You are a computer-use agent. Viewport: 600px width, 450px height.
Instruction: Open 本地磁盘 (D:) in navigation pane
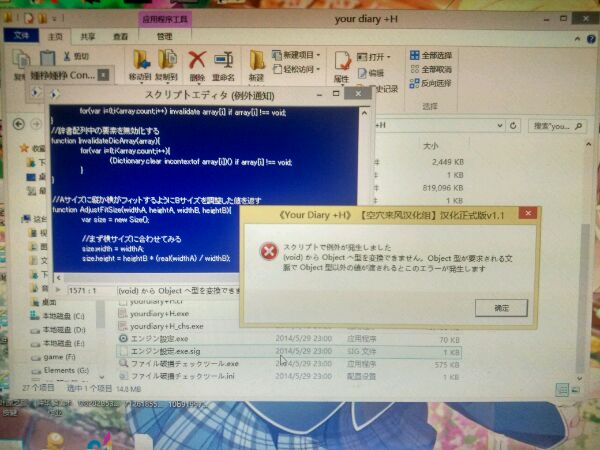point(58,330)
